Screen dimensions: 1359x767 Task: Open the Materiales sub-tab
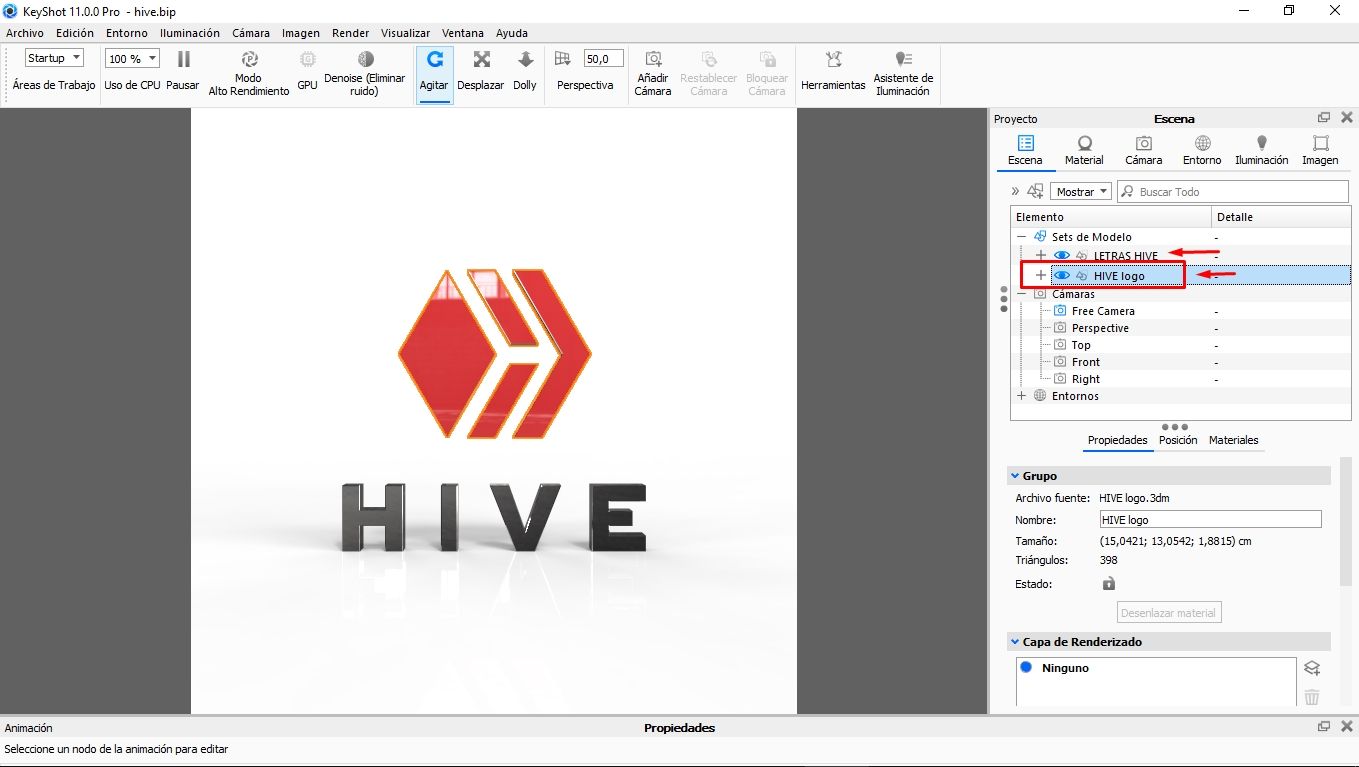pyautogui.click(x=1233, y=440)
